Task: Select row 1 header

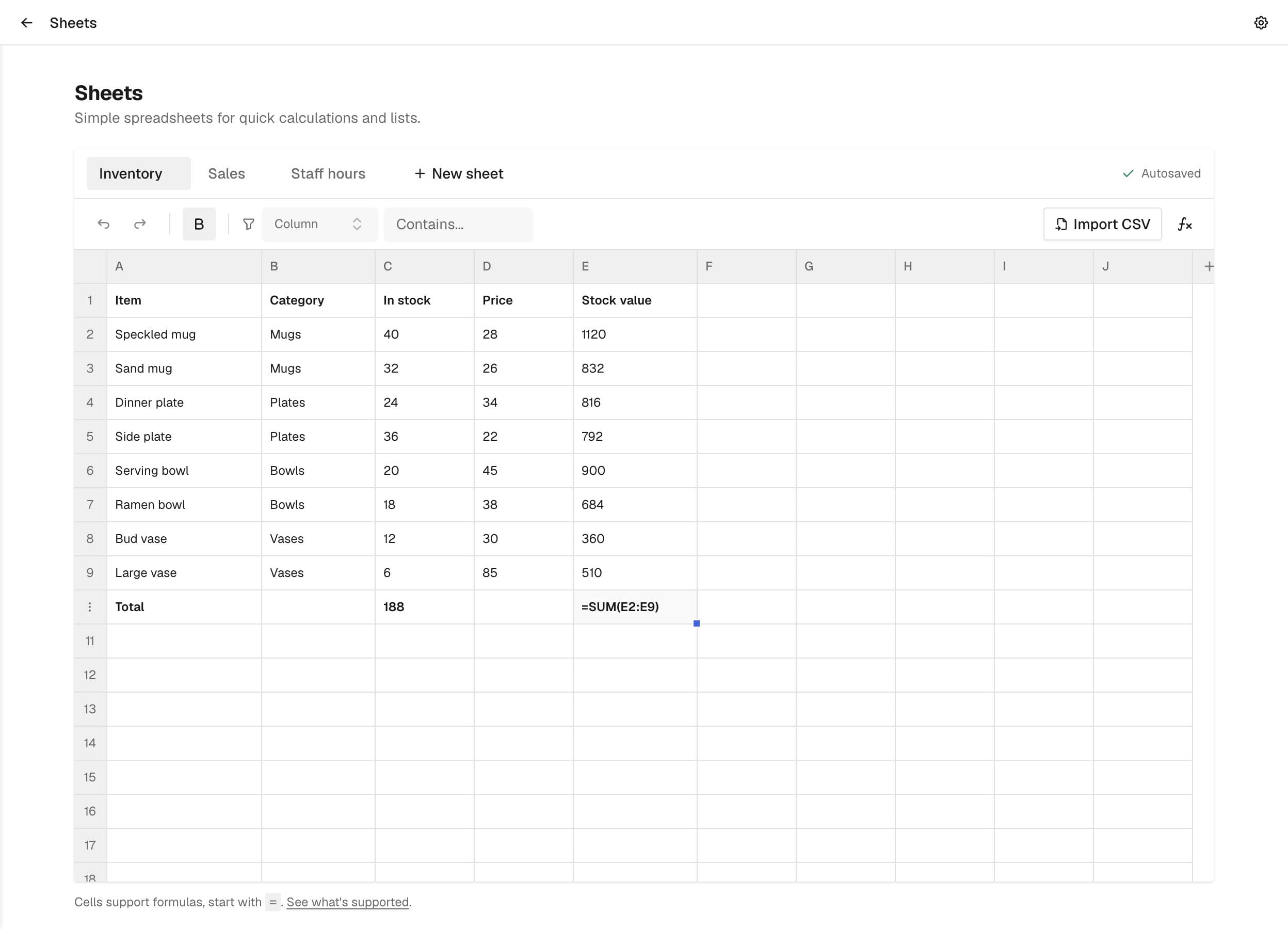Action: coord(90,300)
